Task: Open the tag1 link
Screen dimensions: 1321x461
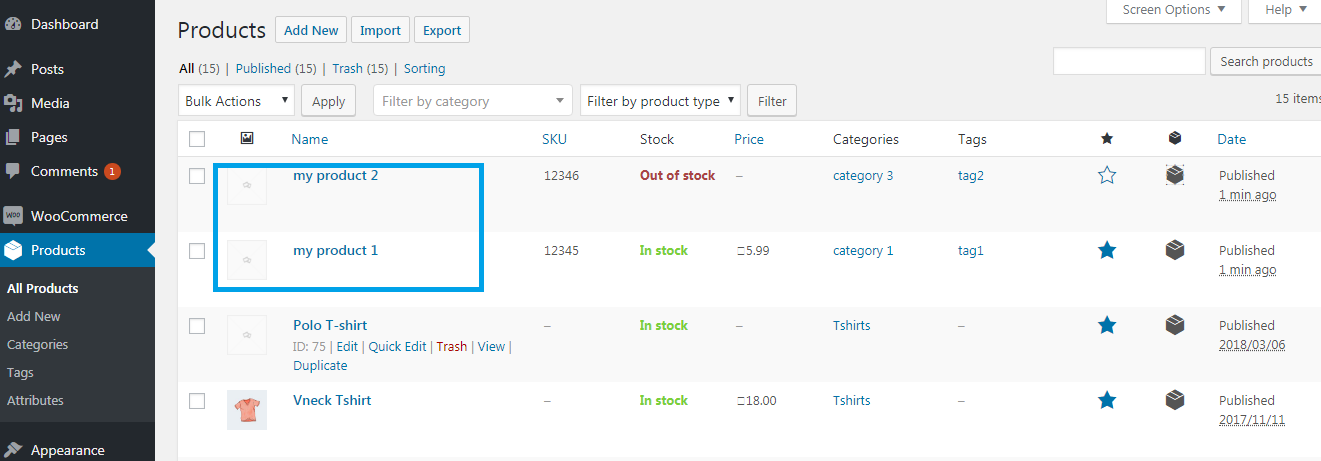Action: pos(971,250)
